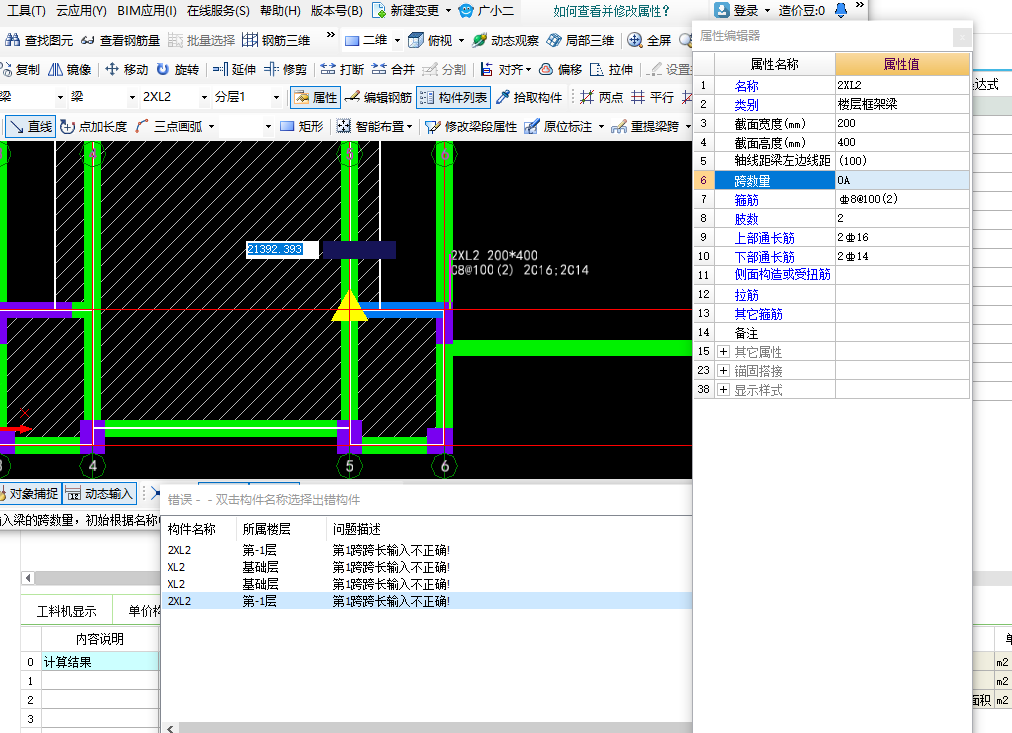Screen dimensions: 1012x733
Task: Open the 在线服务(S) menu
Action: click(x=218, y=10)
